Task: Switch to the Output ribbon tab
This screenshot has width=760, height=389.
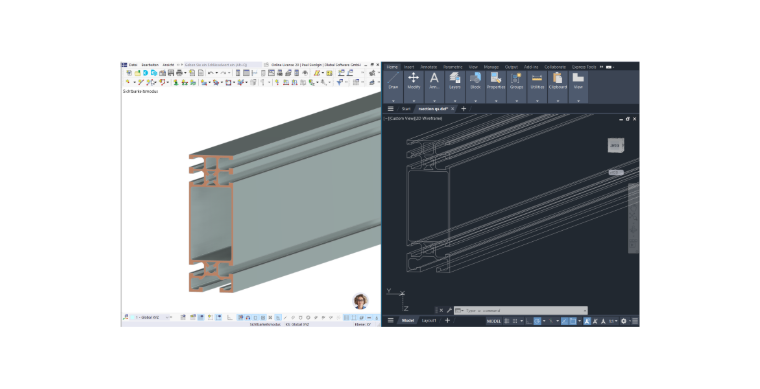Action: coord(511,67)
